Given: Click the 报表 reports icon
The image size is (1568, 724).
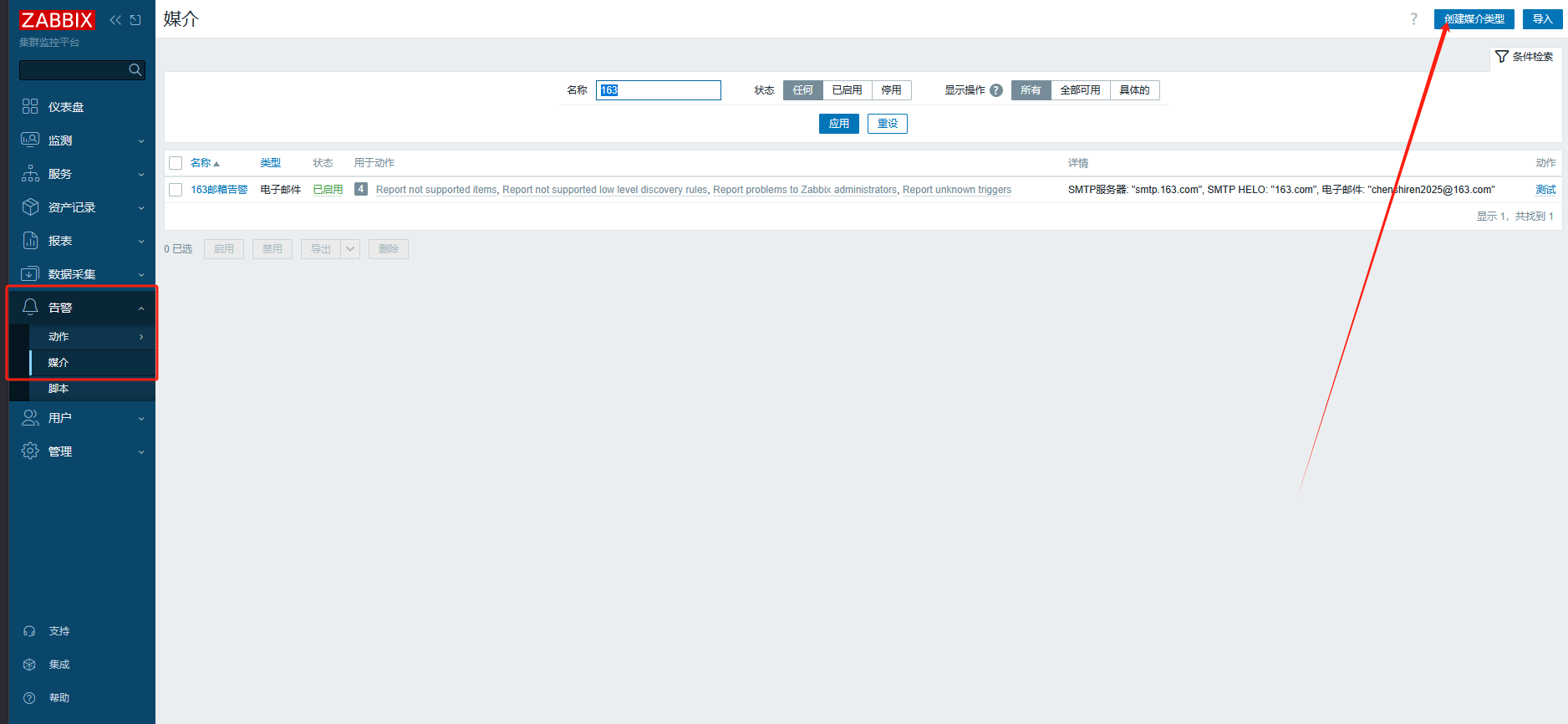Looking at the screenshot, I should click(x=30, y=240).
